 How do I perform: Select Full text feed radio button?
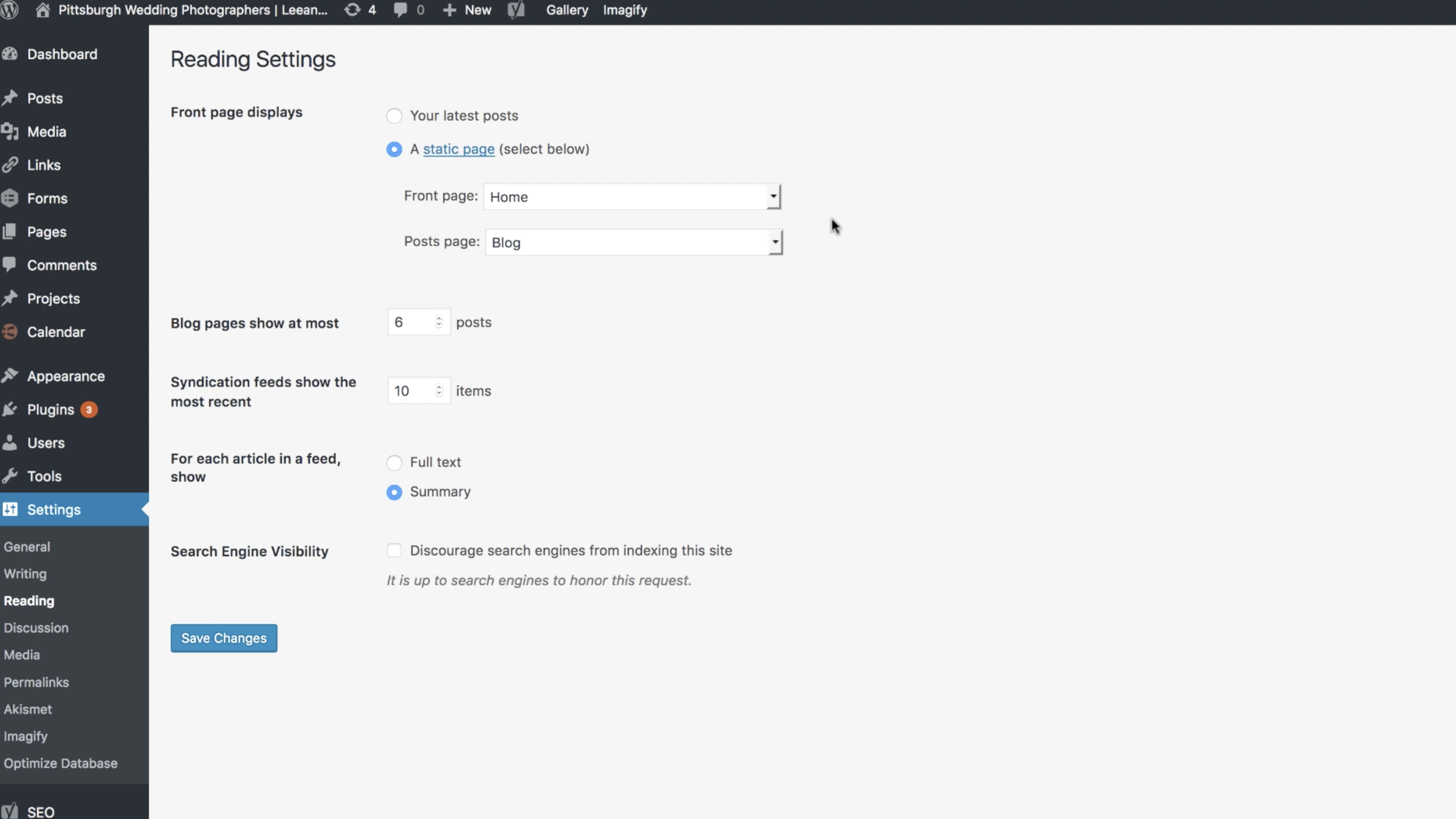point(394,463)
